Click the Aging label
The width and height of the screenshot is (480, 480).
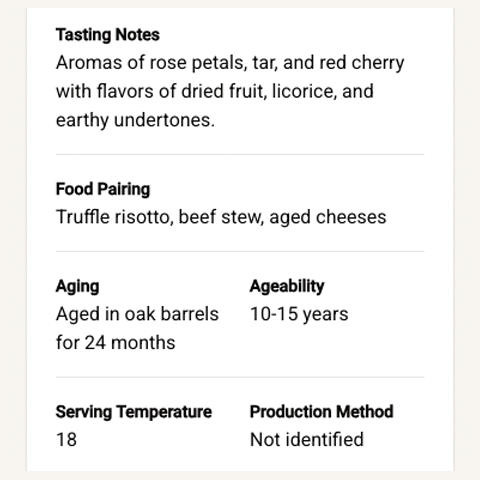(x=77, y=286)
